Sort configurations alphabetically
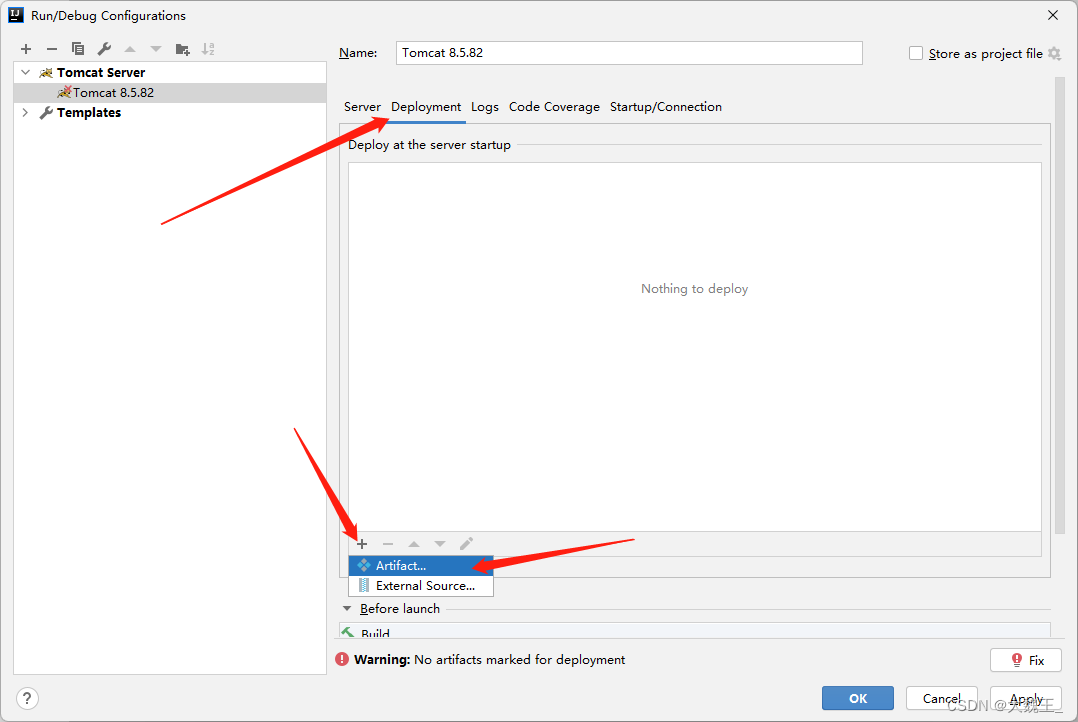Viewport: 1078px width, 722px height. 208,49
